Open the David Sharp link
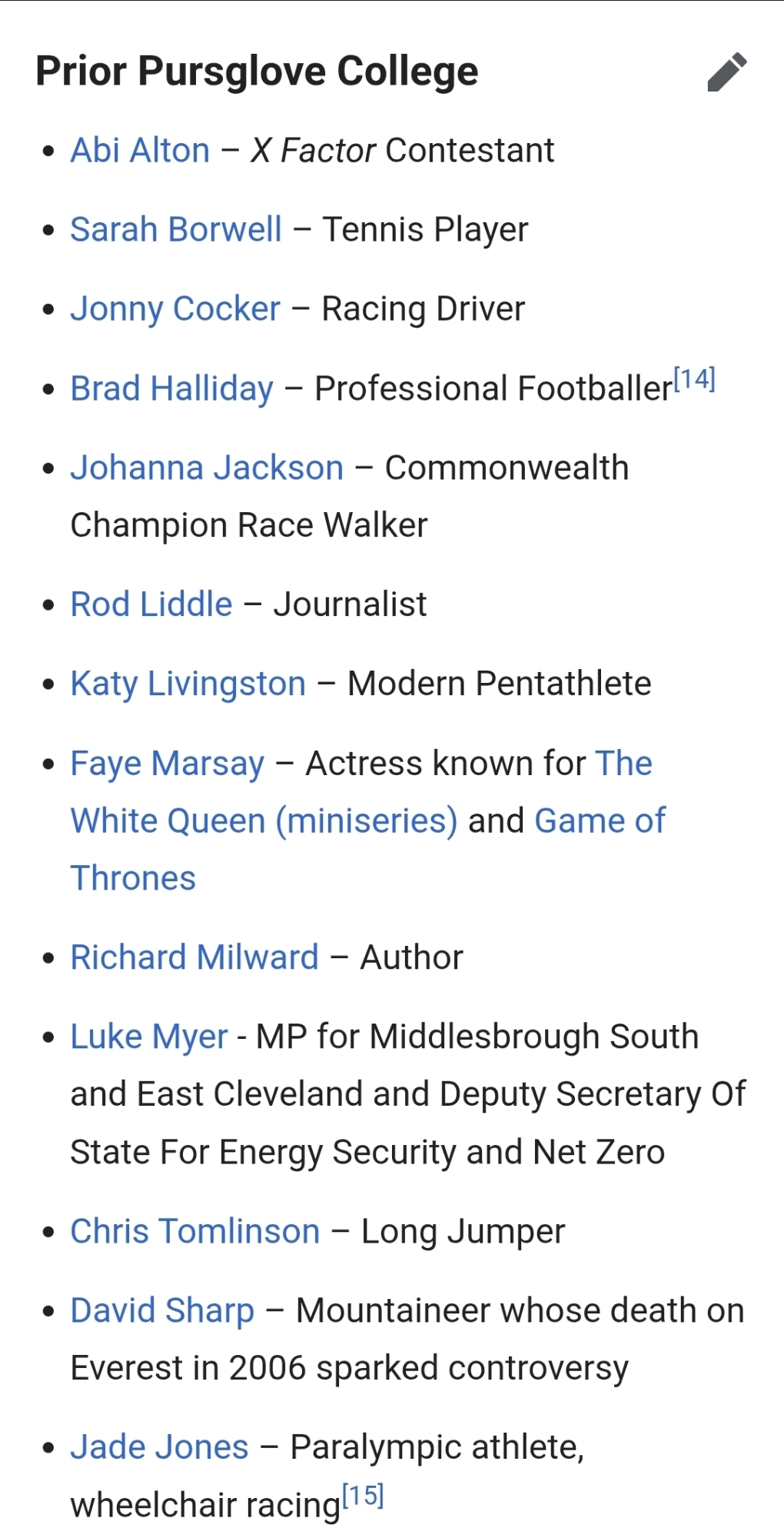Viewport: 784px width, 1538px height. coord(162,1310)
